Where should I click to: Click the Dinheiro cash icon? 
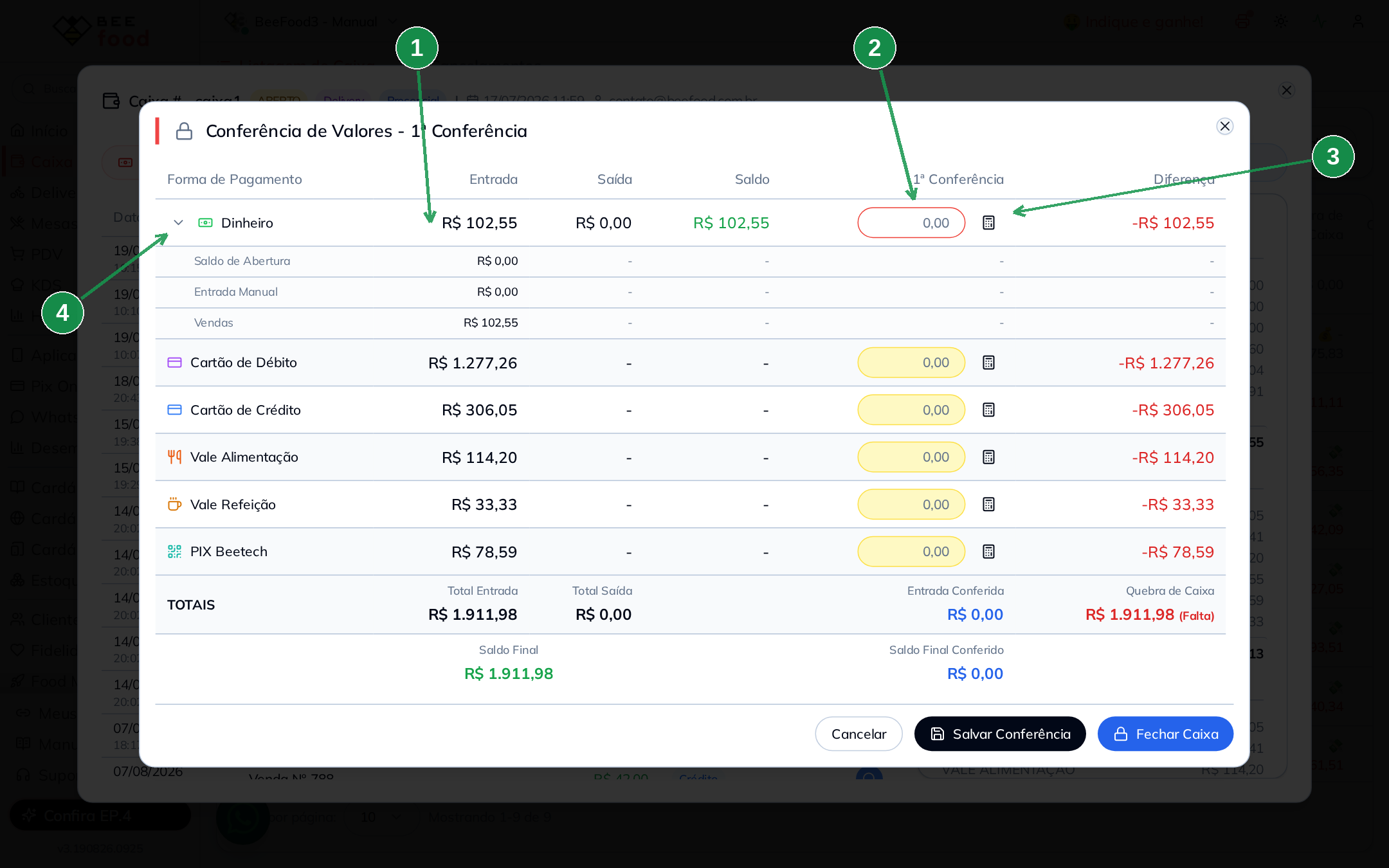[205, 222]
